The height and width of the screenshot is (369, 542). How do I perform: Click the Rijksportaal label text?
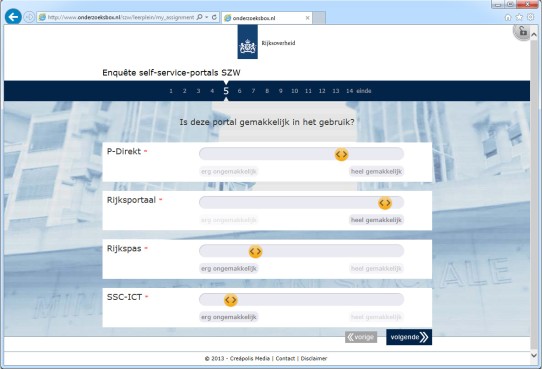coord(131,200)
